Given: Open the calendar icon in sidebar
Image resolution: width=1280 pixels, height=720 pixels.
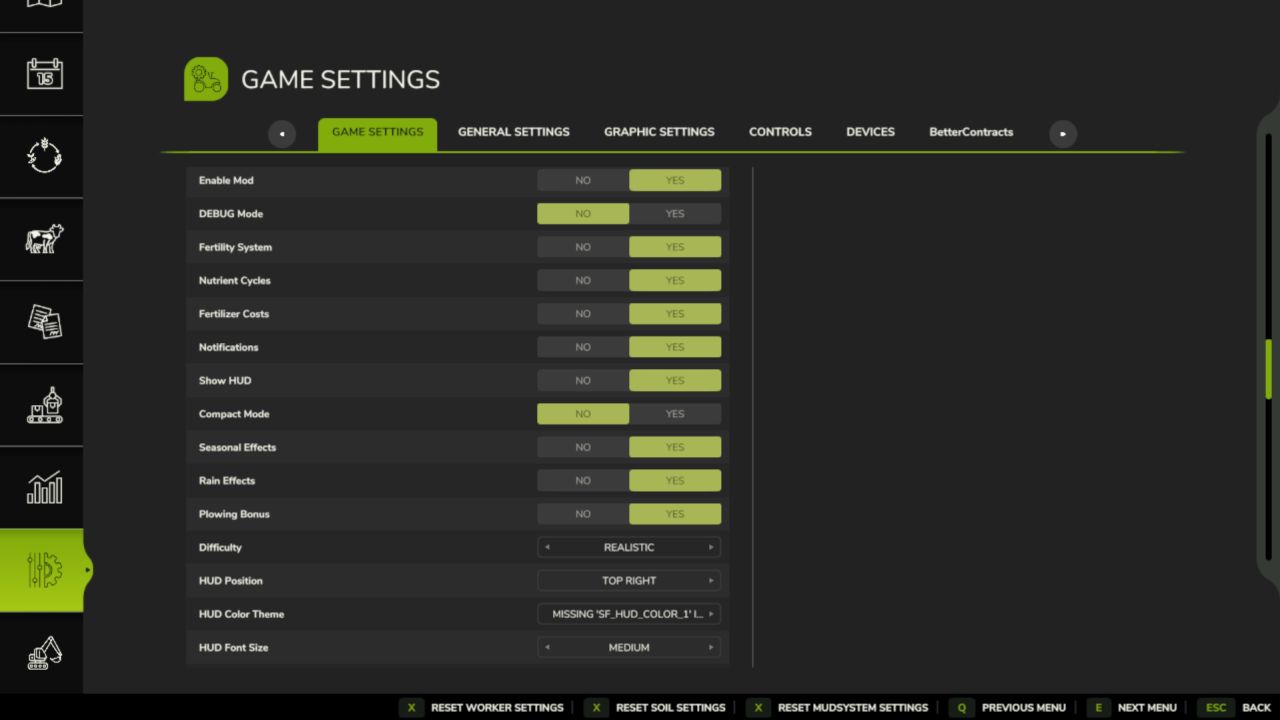Looking at the screenshot, I should click(43, 74).
